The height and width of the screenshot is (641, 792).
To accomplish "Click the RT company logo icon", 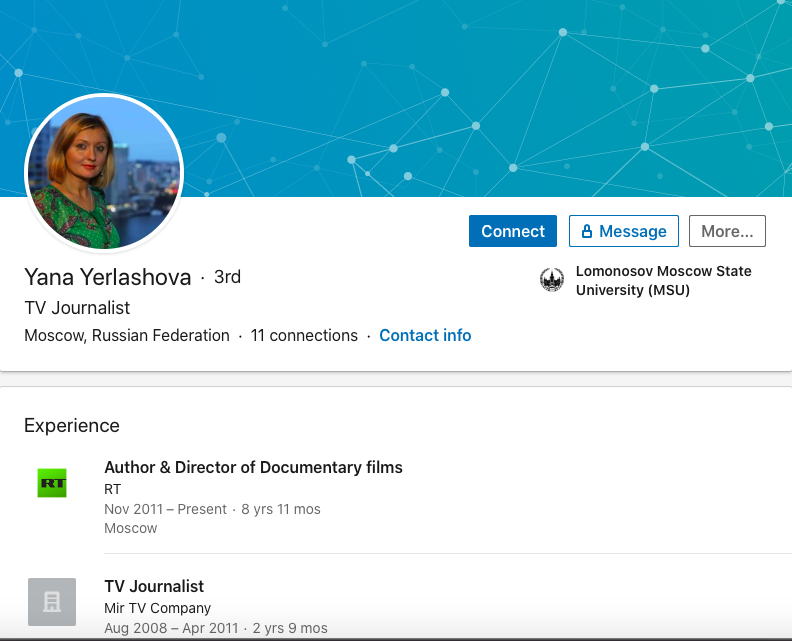I will point(51,483).
